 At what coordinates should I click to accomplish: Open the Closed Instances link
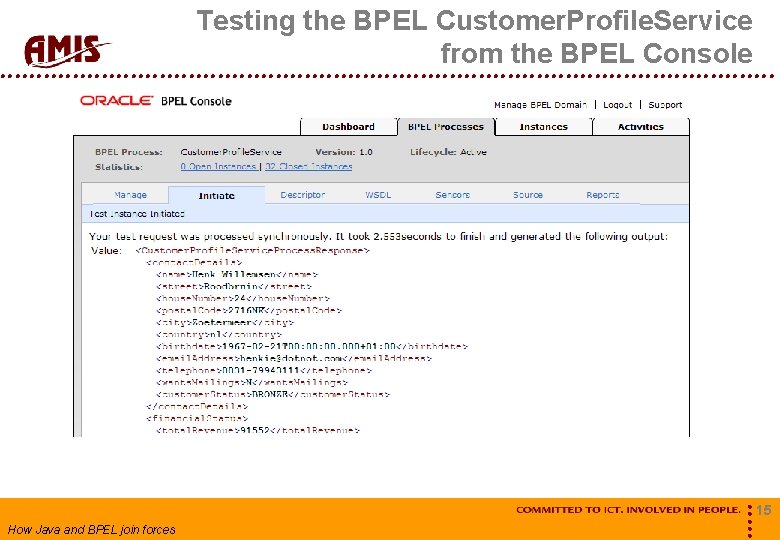[x=308, y=167]
